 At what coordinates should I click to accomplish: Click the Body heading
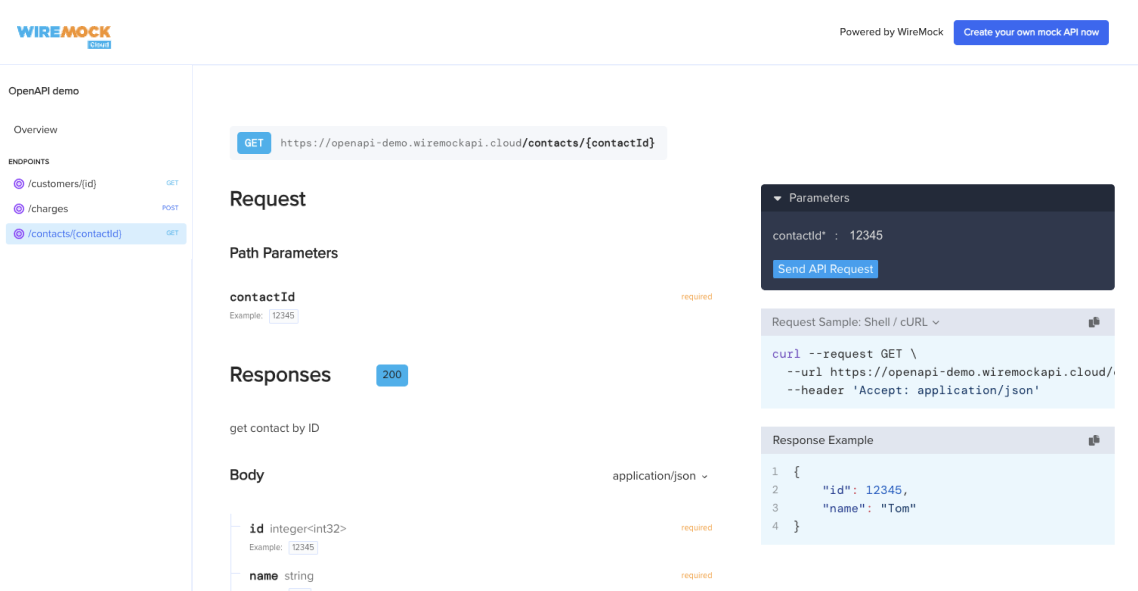coord(247,476)
